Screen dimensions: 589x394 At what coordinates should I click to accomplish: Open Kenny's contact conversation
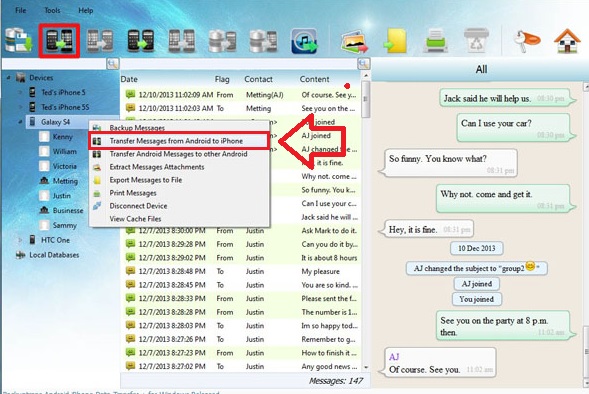[62, 137]
